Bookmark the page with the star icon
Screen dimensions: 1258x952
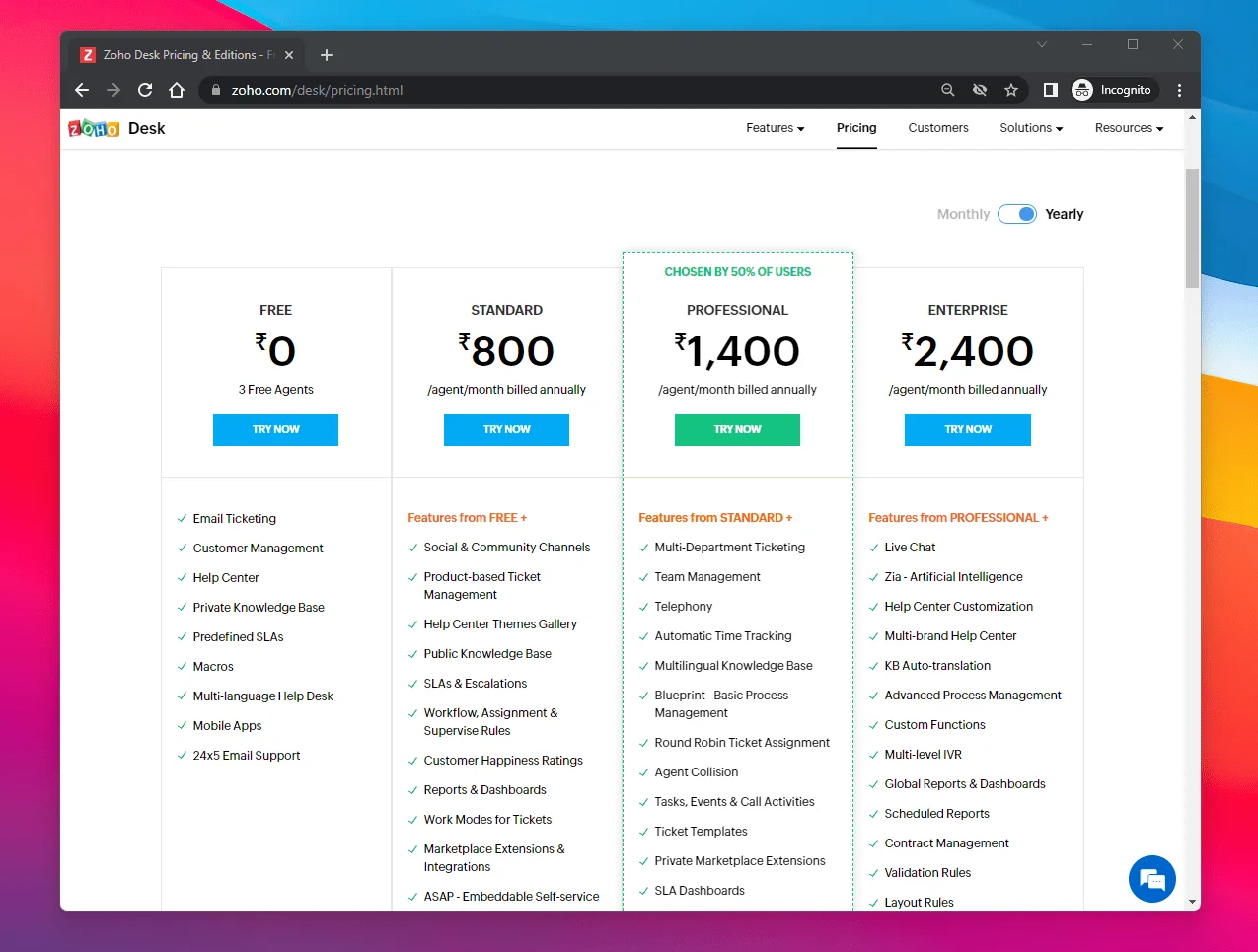click(x=1011, y=90)
